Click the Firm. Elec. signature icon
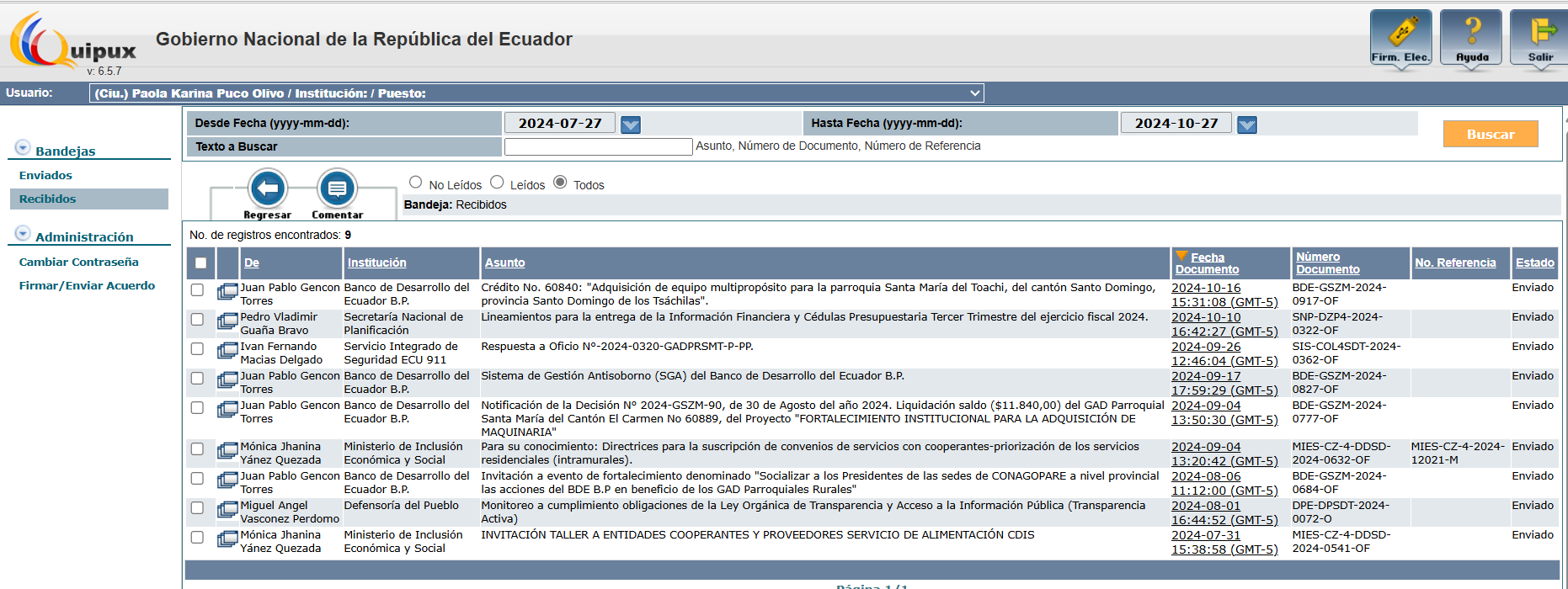The image size is (1568, 589). [1400, 37]
